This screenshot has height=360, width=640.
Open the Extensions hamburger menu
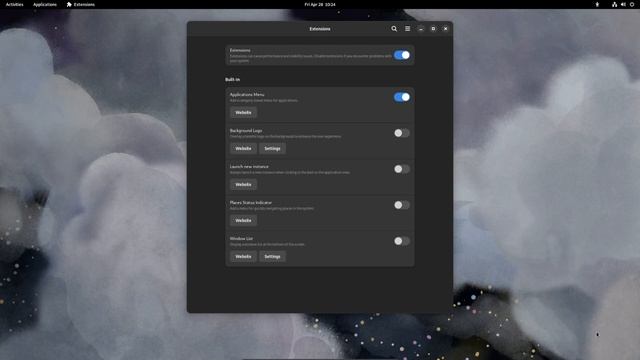coord(407,29)
